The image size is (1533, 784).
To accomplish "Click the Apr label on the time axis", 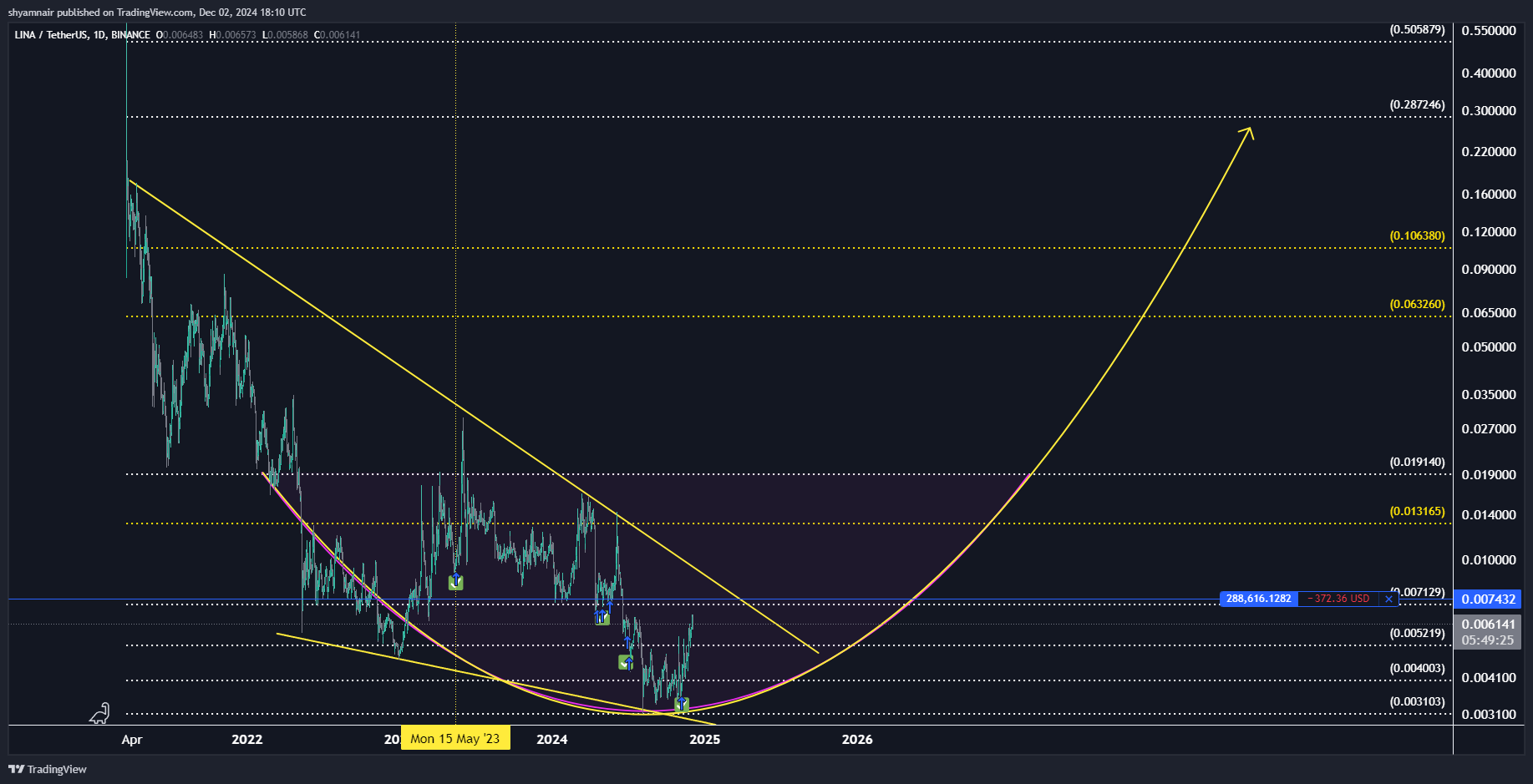I will point(132,739).
